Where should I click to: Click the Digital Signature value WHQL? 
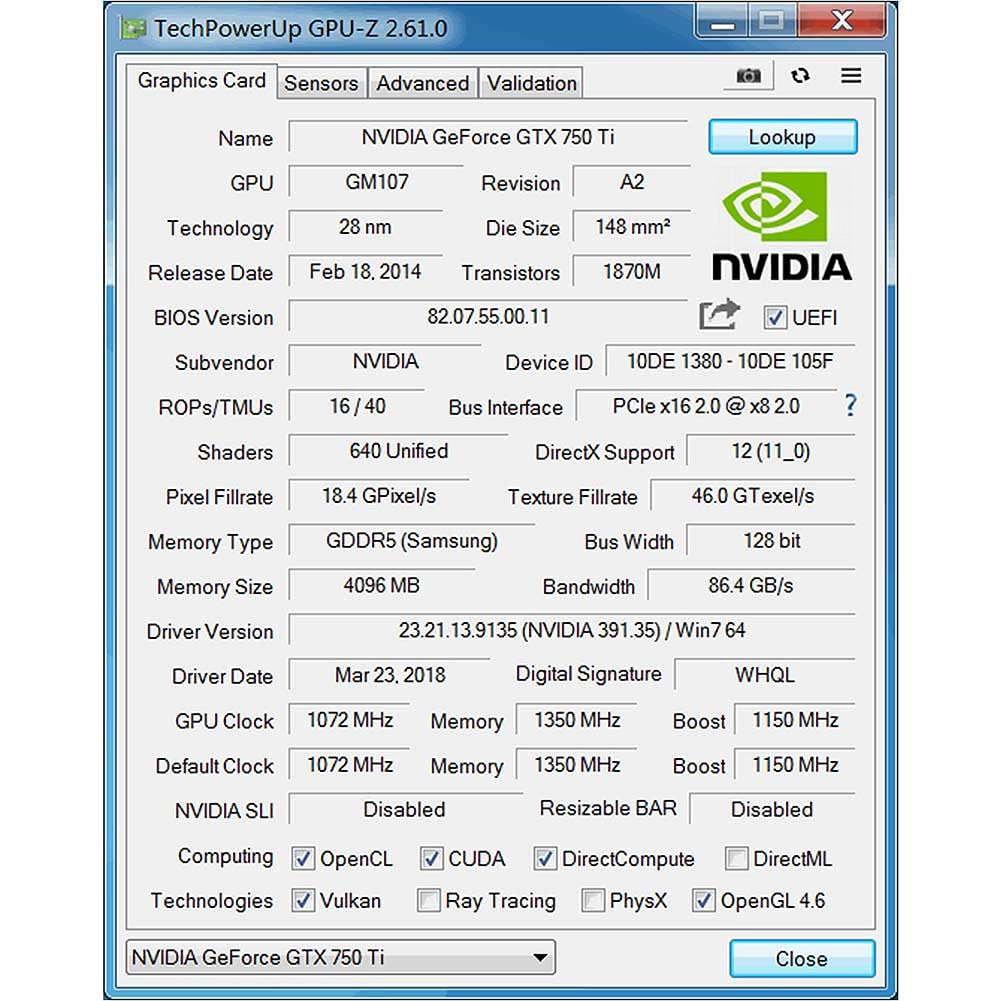coord(765,675)
